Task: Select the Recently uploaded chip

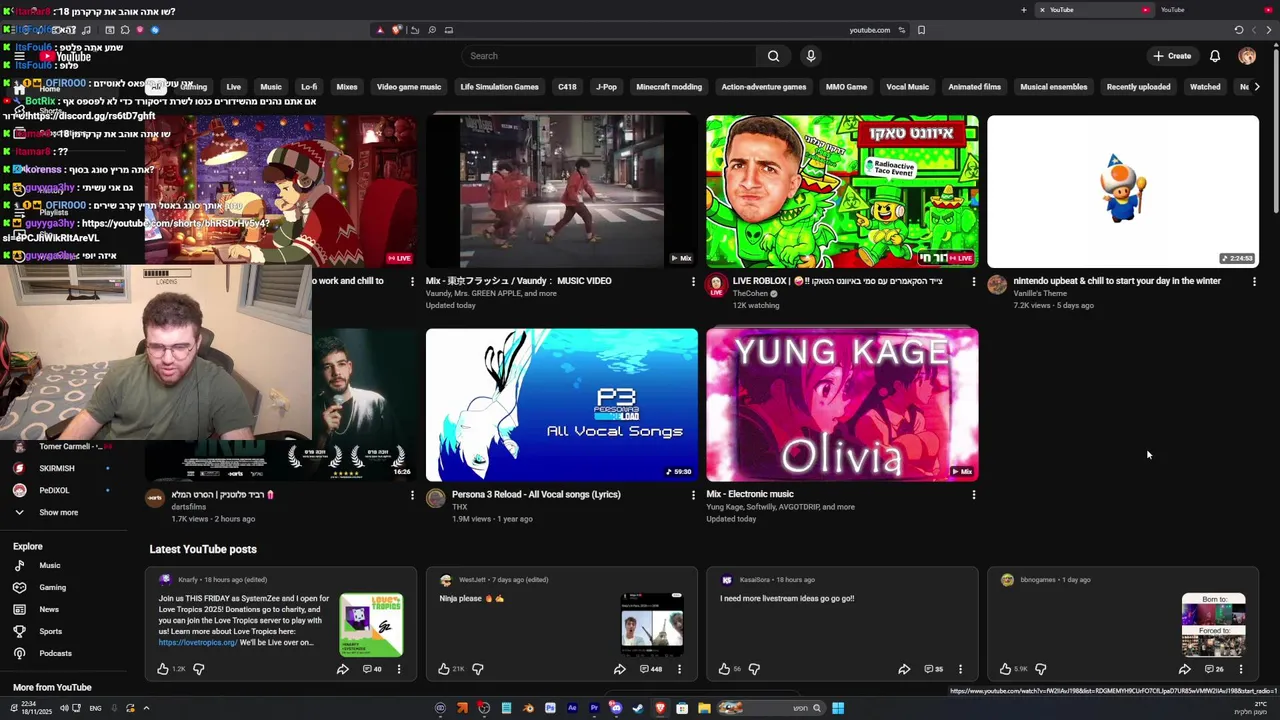Action: click(x=1138, y=87)
